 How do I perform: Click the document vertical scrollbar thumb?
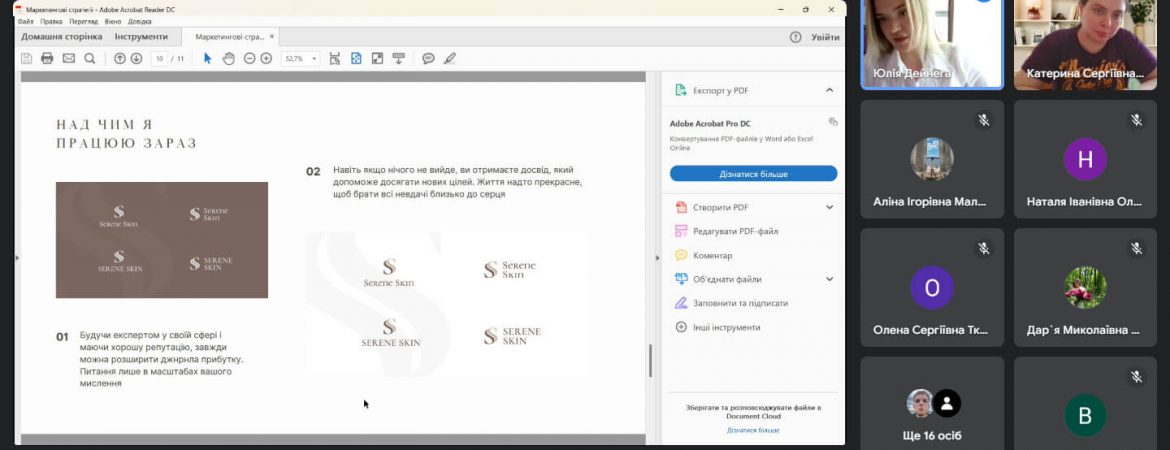[650, 360]
